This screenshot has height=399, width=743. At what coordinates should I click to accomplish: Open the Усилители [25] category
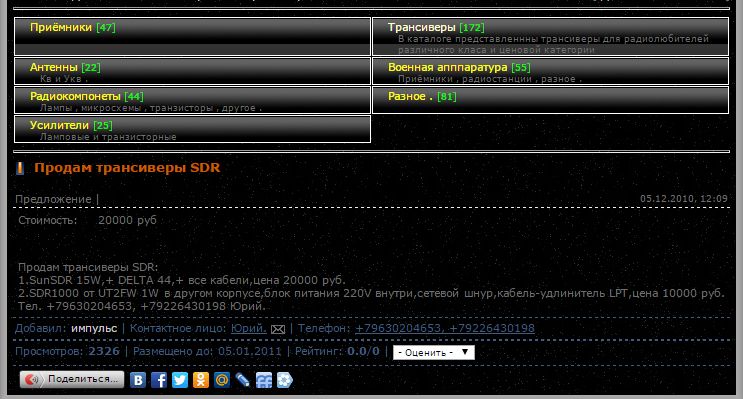pos(71,125)
